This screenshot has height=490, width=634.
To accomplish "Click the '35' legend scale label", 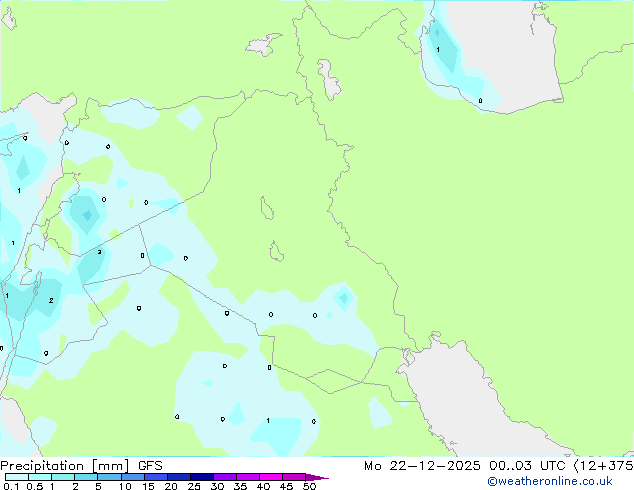I will (240, 486).
